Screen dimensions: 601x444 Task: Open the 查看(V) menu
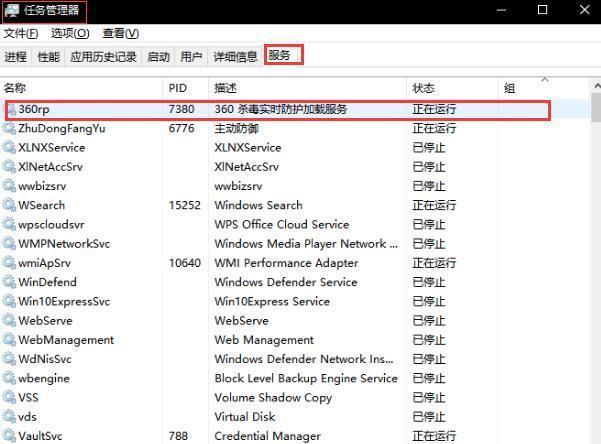(x=120, y=34)
